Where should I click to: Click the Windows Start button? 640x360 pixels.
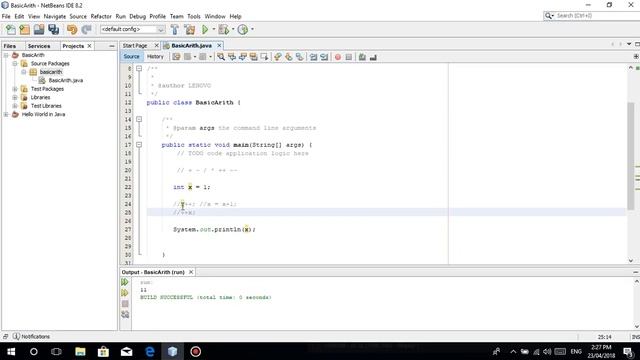(11, 351)
